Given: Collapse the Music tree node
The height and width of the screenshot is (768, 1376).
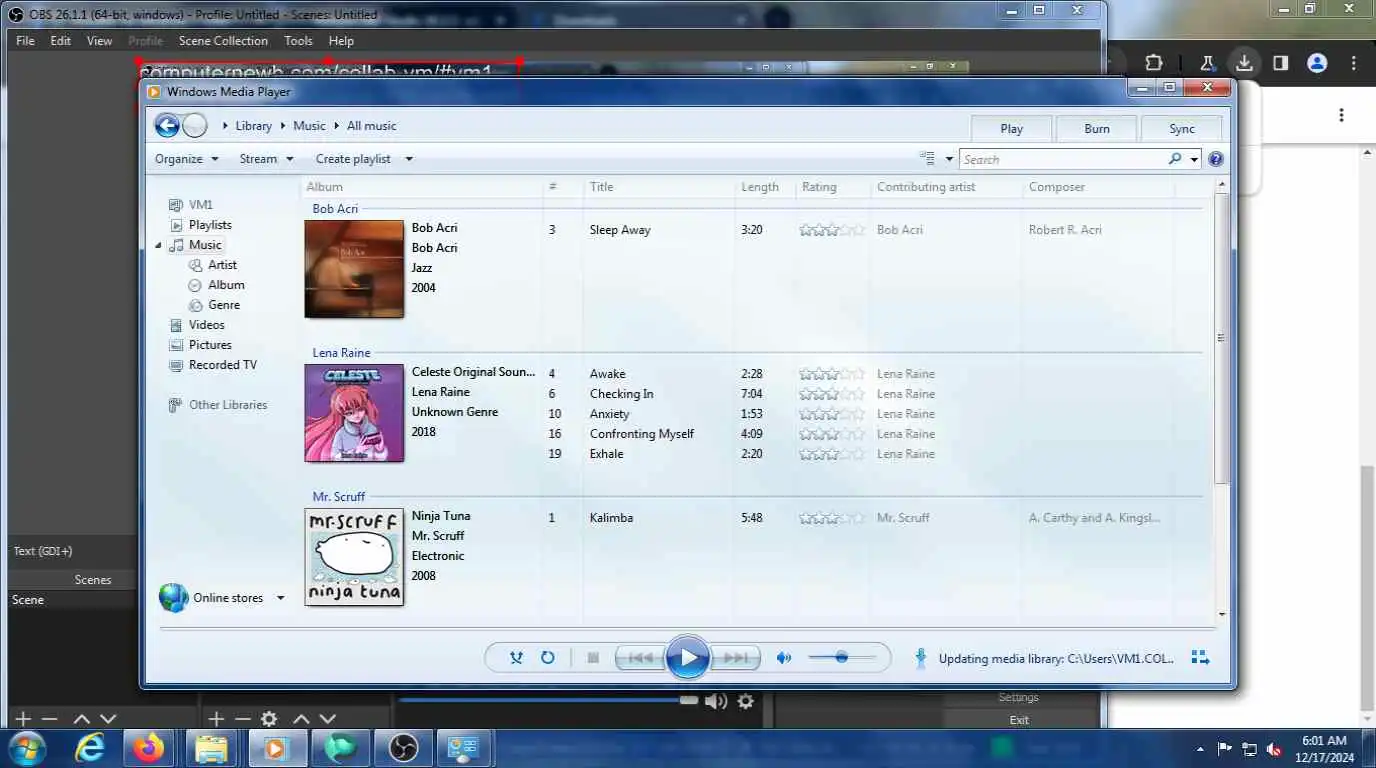Looking at the screenshot, I should tap(158, 245).
